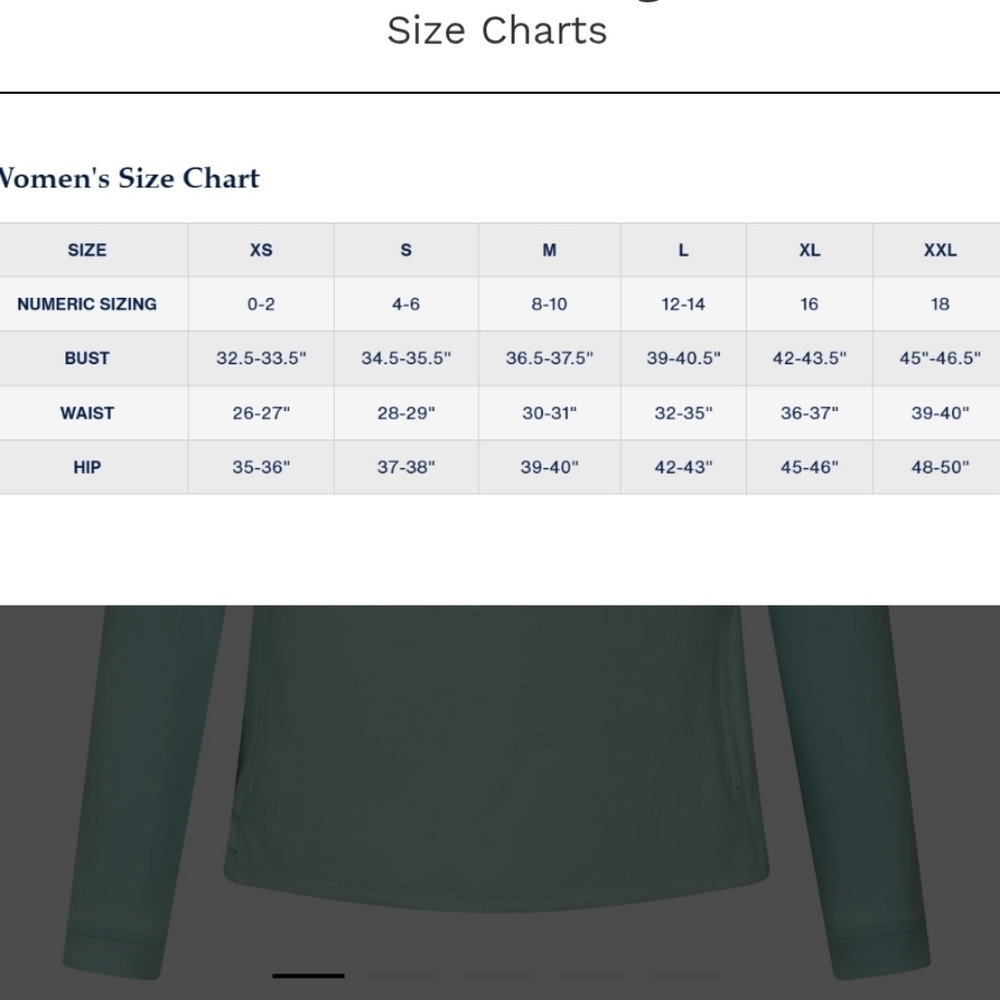Select the XS size column header
The height and width of the screenshot is (1000, 1000).
click(261, 250)
